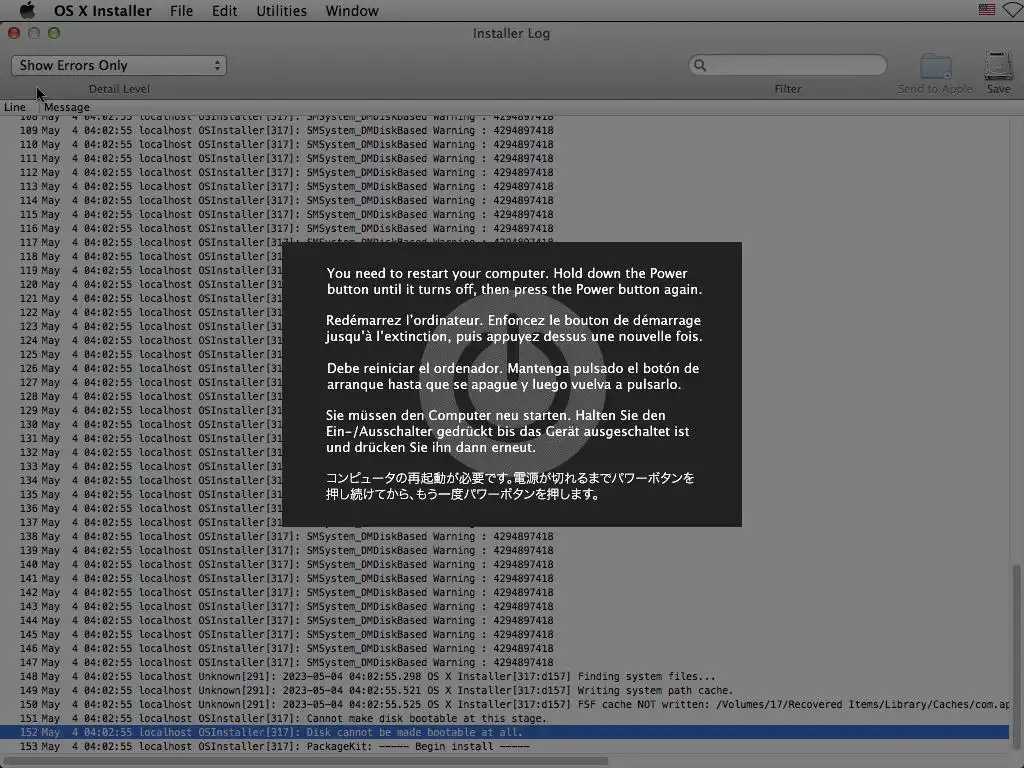The height and width of the screenshot is (768, 1024).
Task: Click the Spanish Debe reiniciar message
Action: [x=513, y=376]
